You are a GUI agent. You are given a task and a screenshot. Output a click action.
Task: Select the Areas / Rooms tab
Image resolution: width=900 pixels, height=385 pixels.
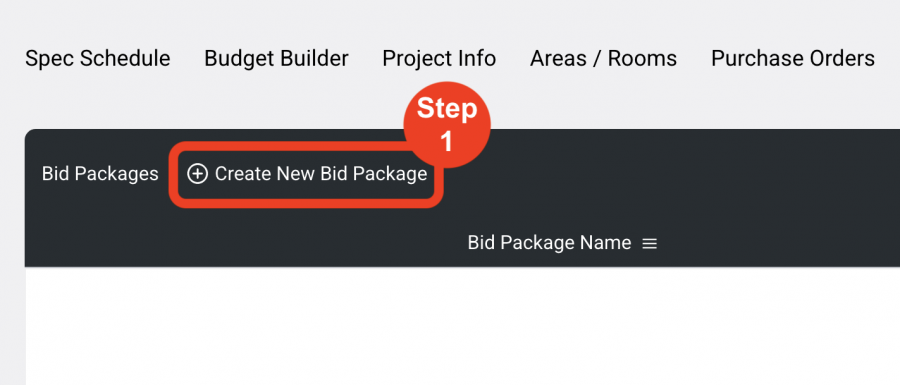pos(603,59)
